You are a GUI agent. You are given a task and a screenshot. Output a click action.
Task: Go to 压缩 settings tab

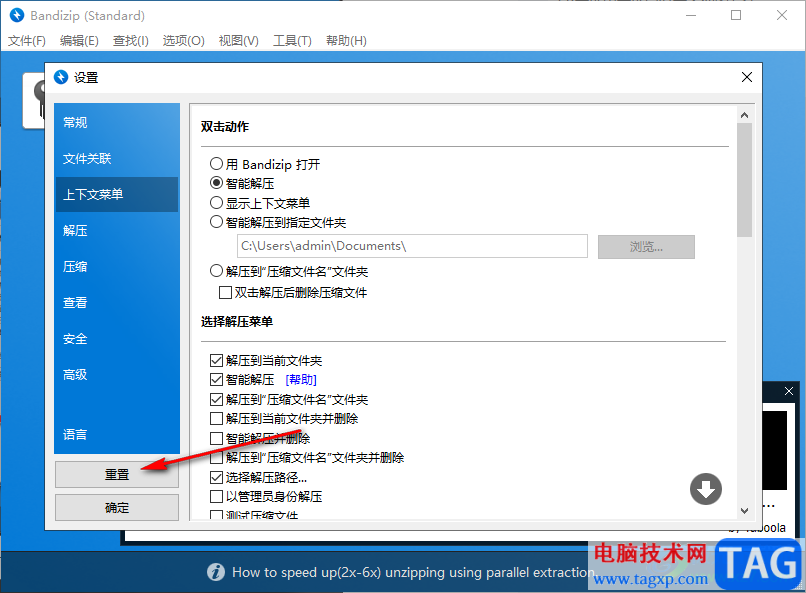click(x=117, y=266)
